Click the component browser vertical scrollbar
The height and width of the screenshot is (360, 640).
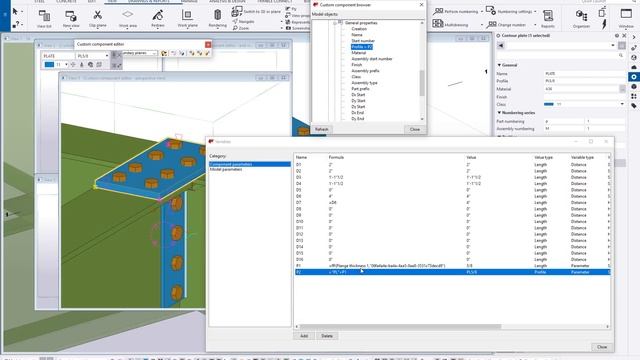[x=422, y=83]
